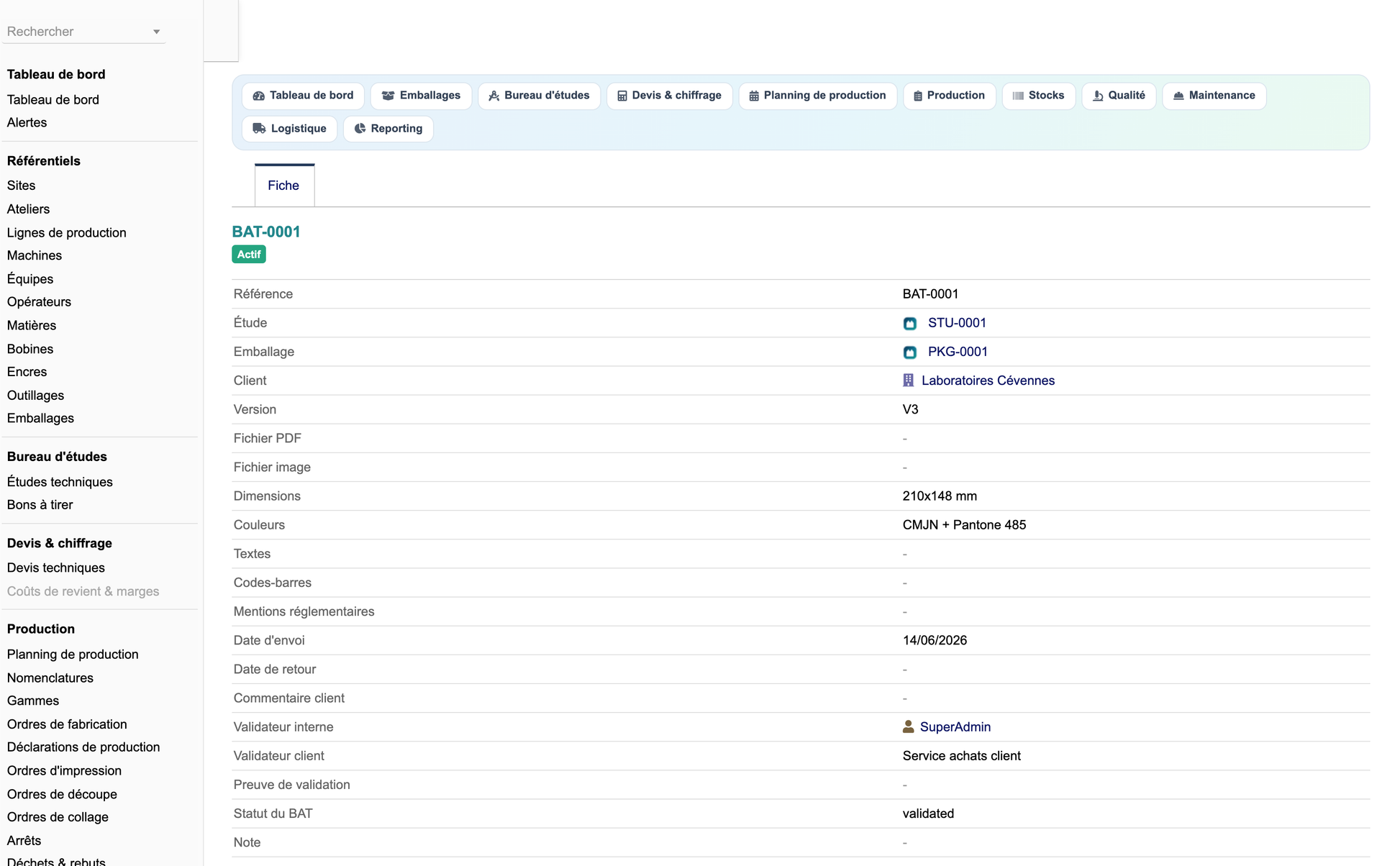Open Ordres de collage in sidebar
The width and height of the screenshot is (1400, 866).
[58, 817]
